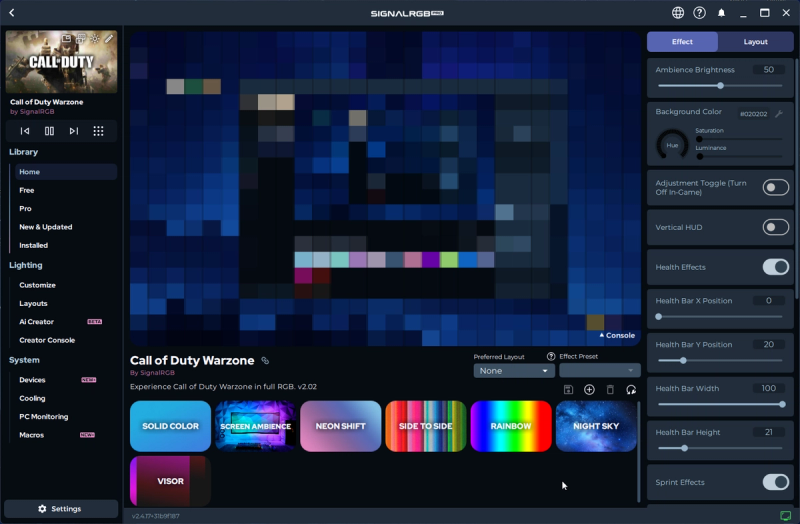The image size is (800, 524).
Task: Go back with the top-left arrow
Action: [12, 13]
